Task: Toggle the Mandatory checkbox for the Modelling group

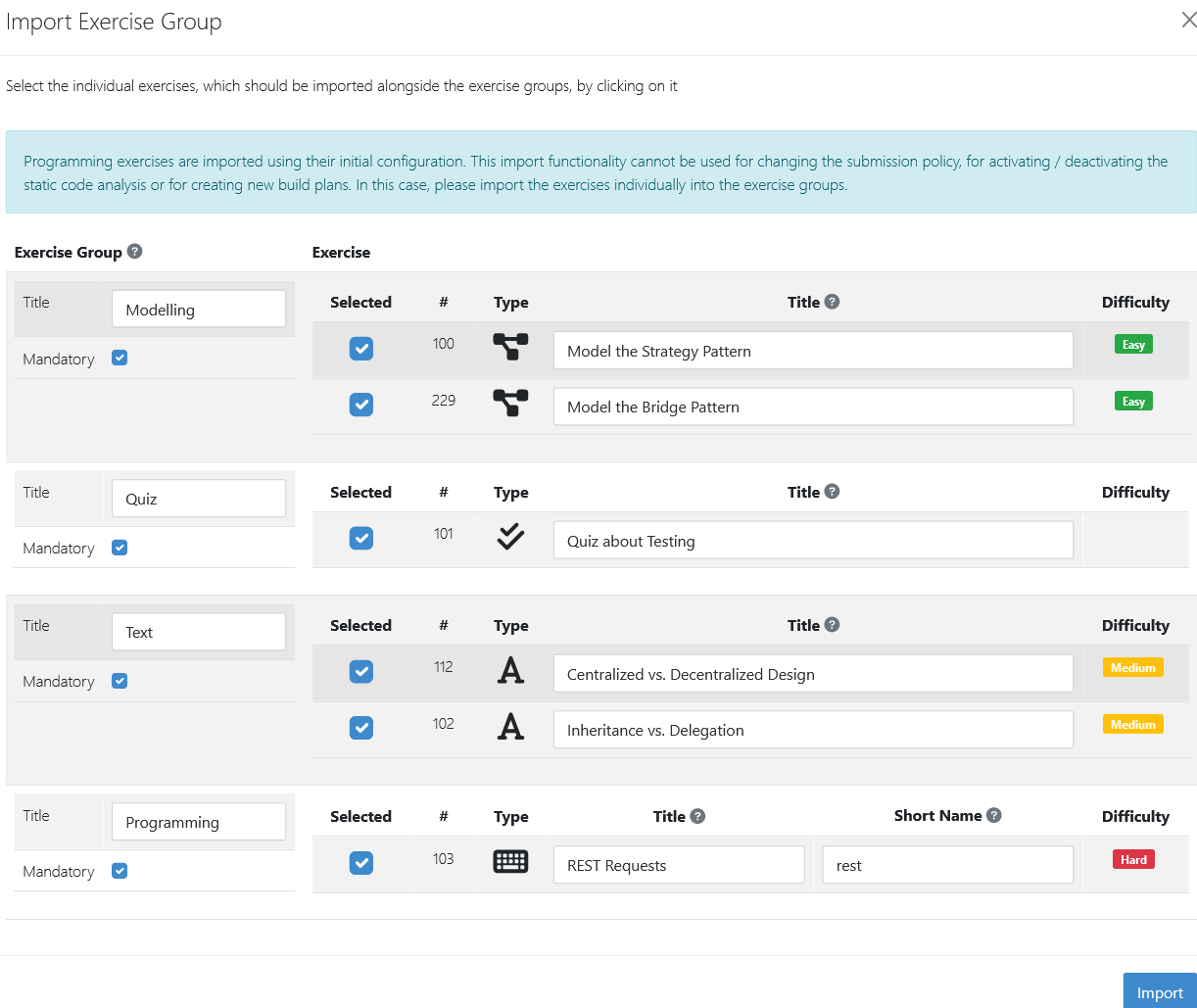Action: pyautogui.click(x=119, y=358)
